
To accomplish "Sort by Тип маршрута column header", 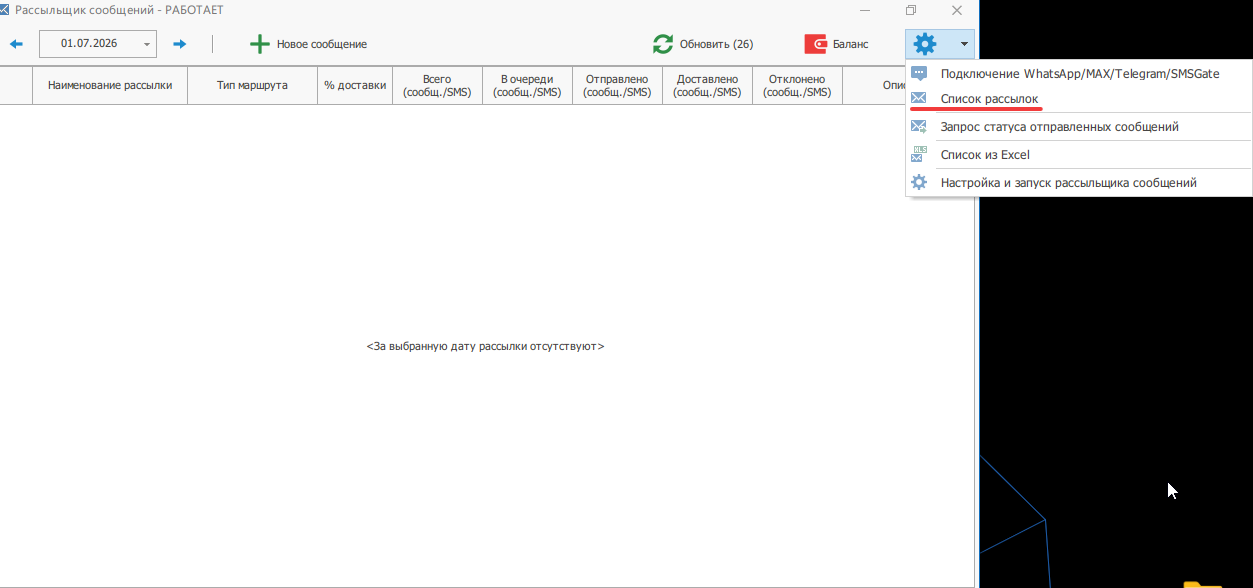I will (x=252, y=86).
